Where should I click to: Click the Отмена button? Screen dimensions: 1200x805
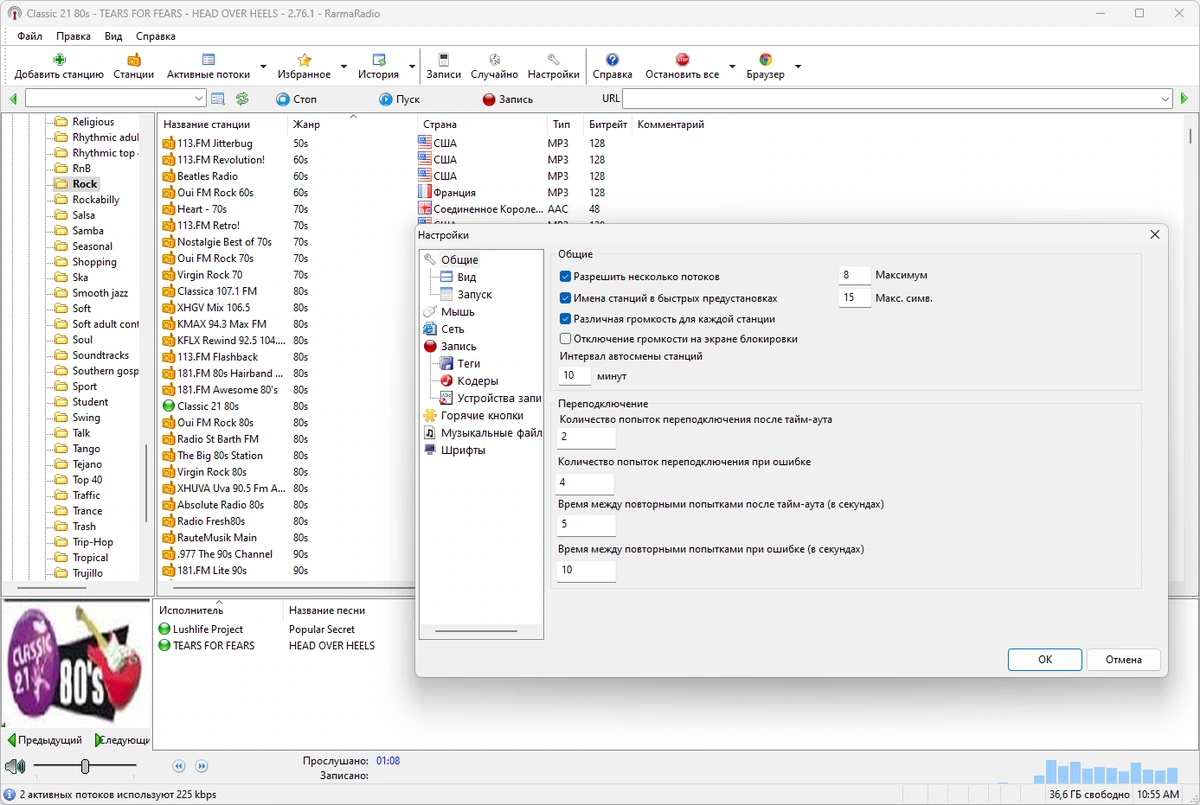click(1124, 660)
